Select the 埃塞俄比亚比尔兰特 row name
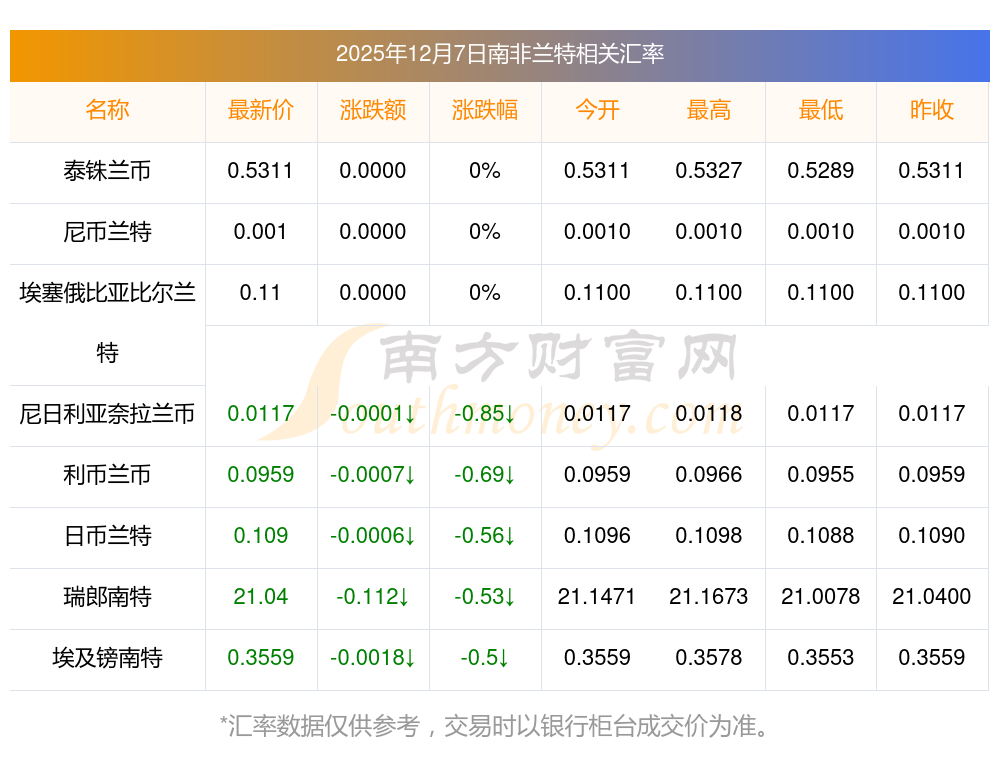1000x757 pixels. click(x=107, y=322)
